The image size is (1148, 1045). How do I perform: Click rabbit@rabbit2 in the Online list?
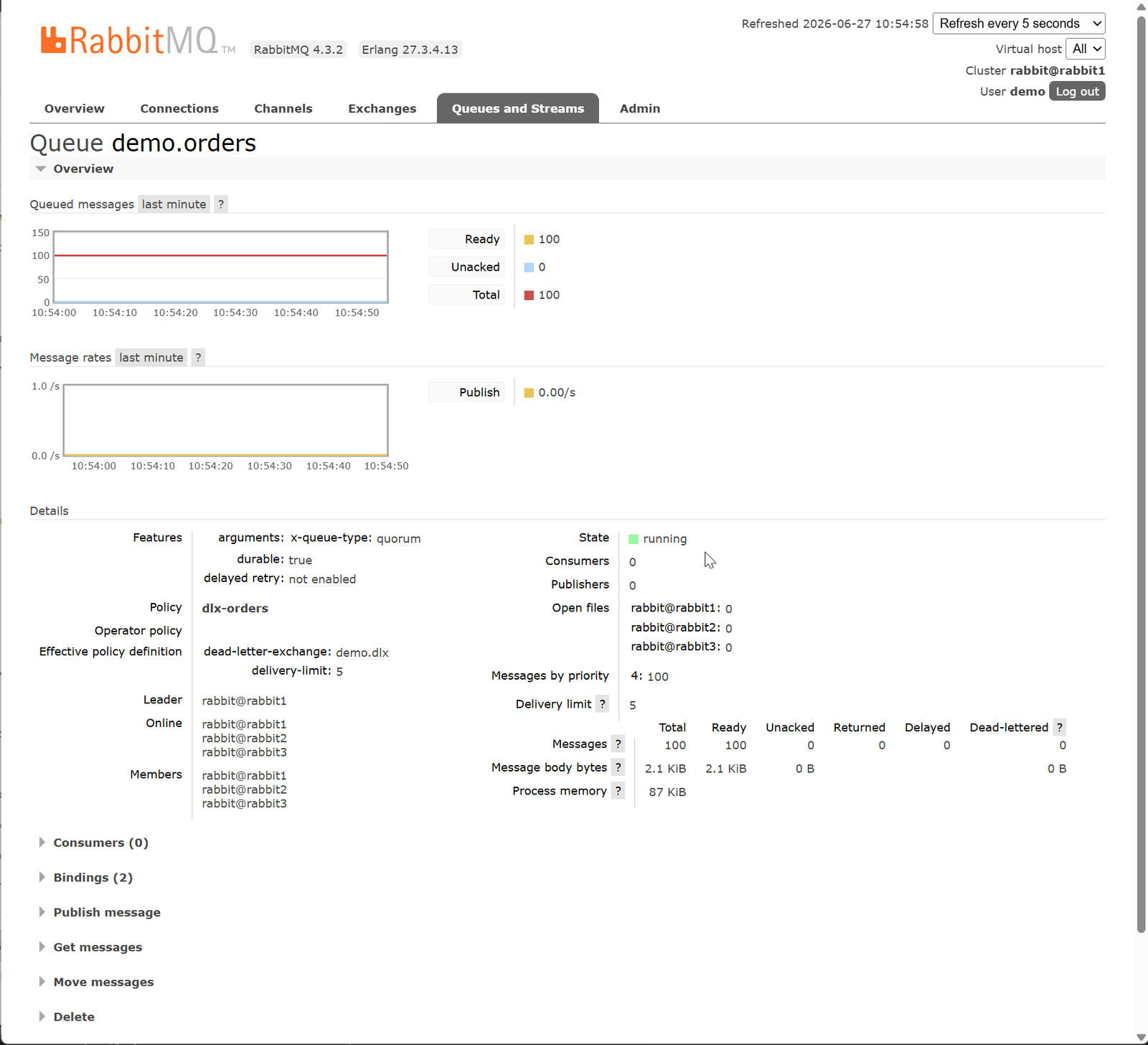pyautogui.click(x=244, y=739)
